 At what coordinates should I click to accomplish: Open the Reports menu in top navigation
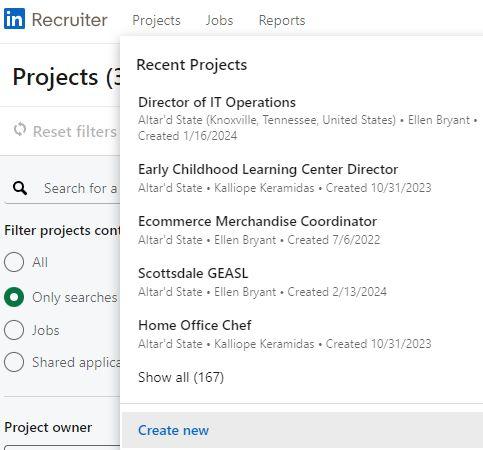point(282,20)
